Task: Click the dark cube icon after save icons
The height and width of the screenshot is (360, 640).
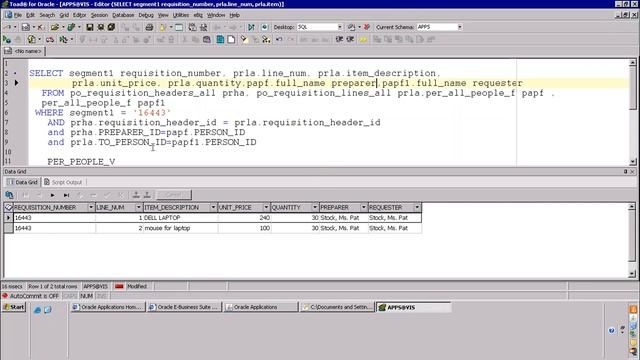Action: pos(111,27)
